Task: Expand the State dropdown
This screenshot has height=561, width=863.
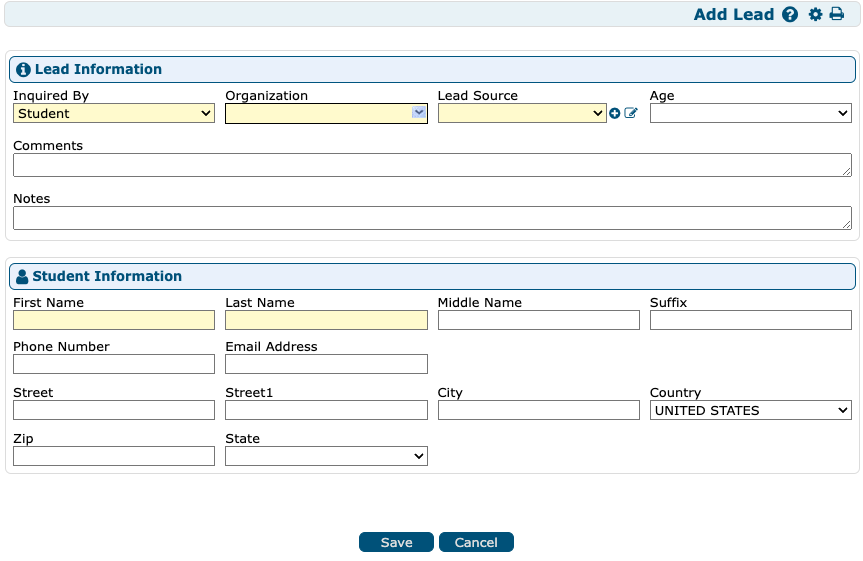Action: coord(326,456)
